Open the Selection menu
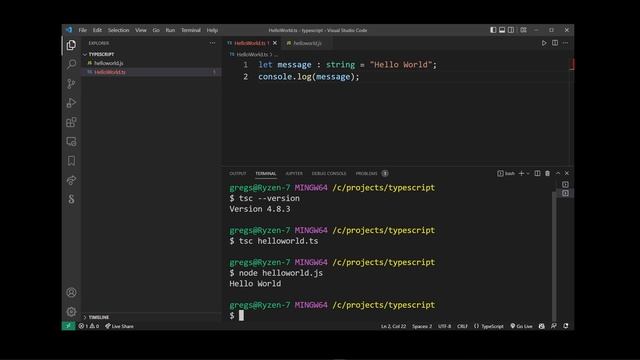Screen dimensions: 640x360 [x=118, y=30]
